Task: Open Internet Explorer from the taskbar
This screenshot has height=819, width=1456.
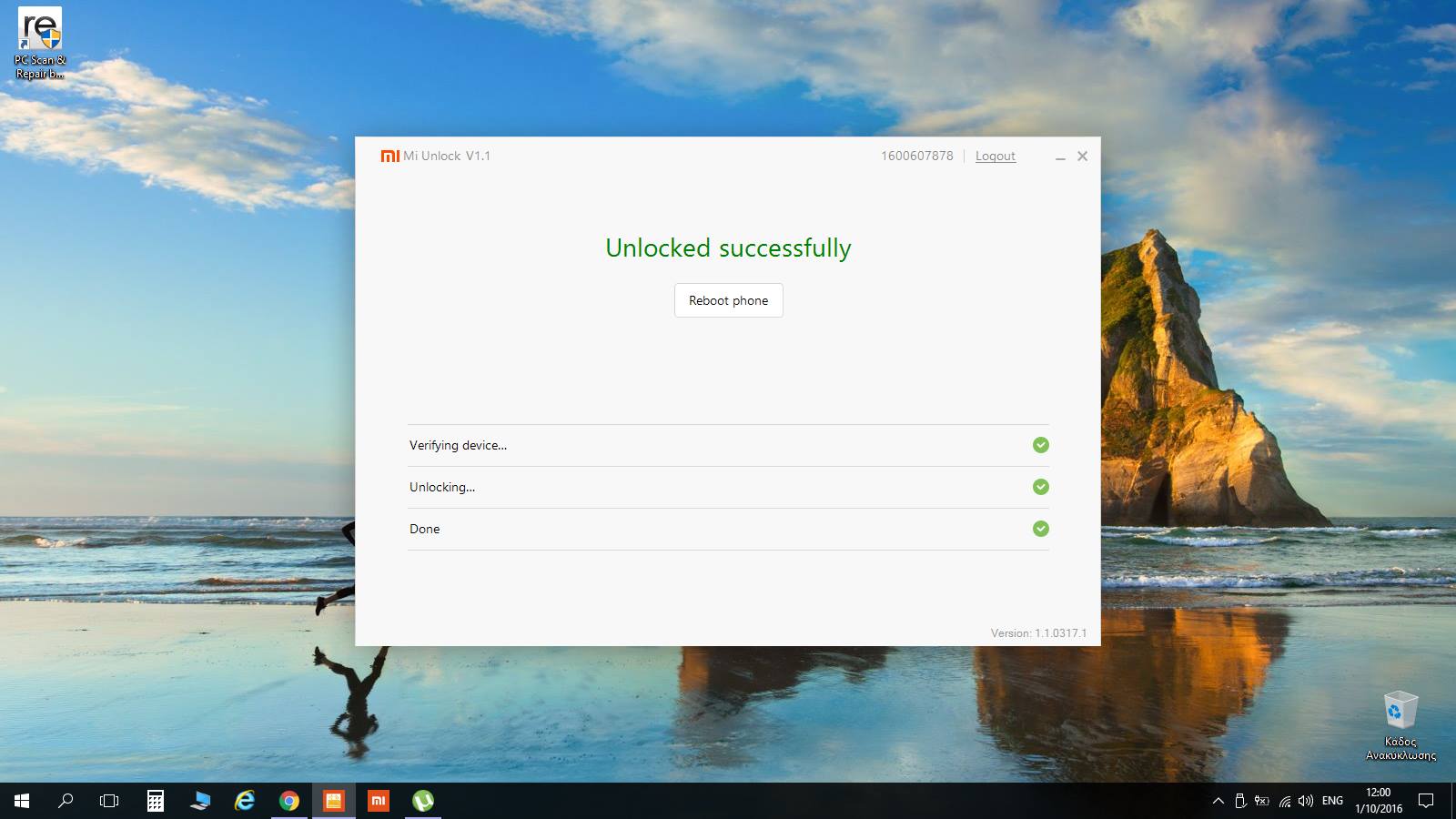Action: (x=245, y=801)
